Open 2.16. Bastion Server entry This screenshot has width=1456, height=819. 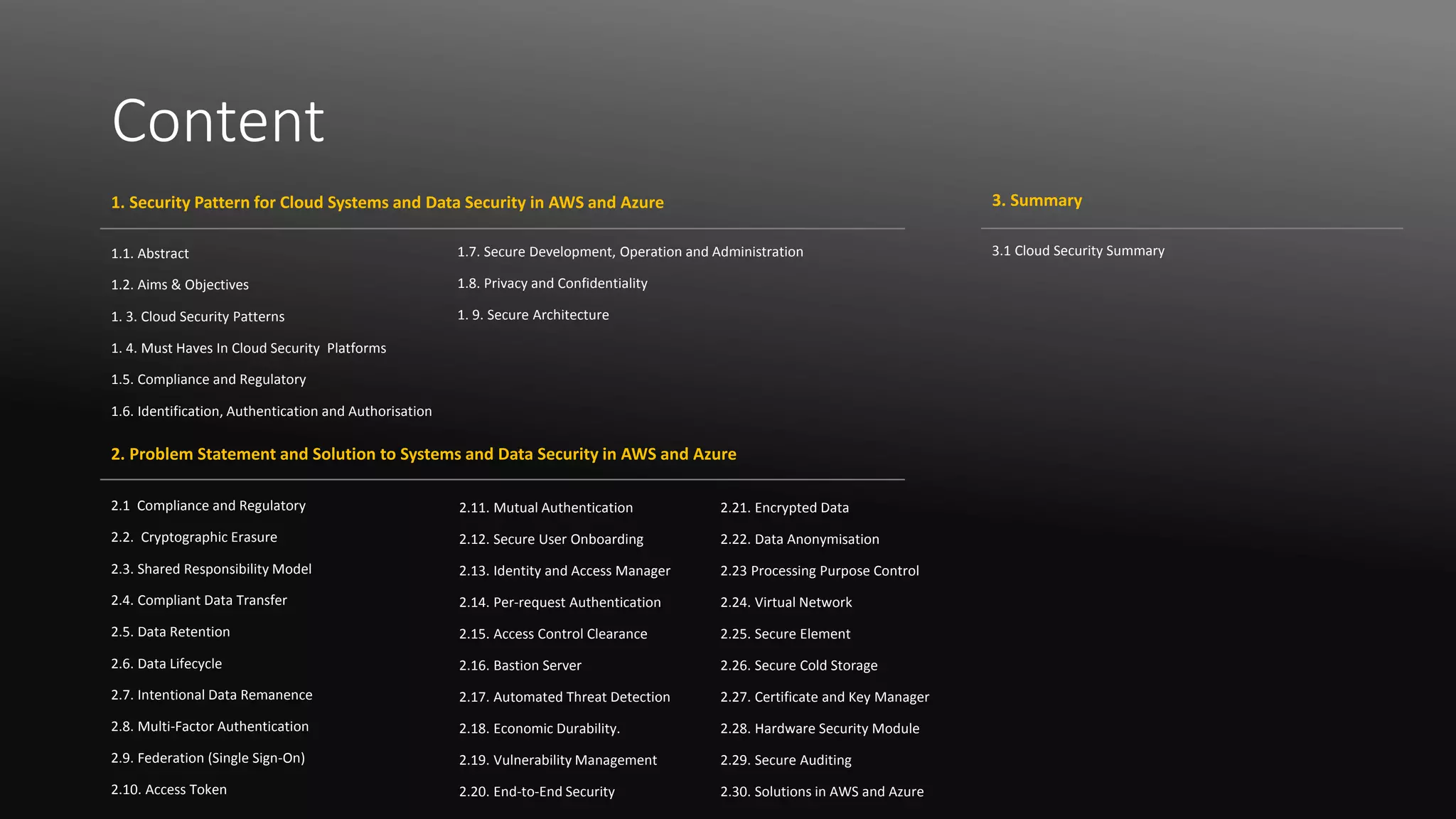pos(520,666)
